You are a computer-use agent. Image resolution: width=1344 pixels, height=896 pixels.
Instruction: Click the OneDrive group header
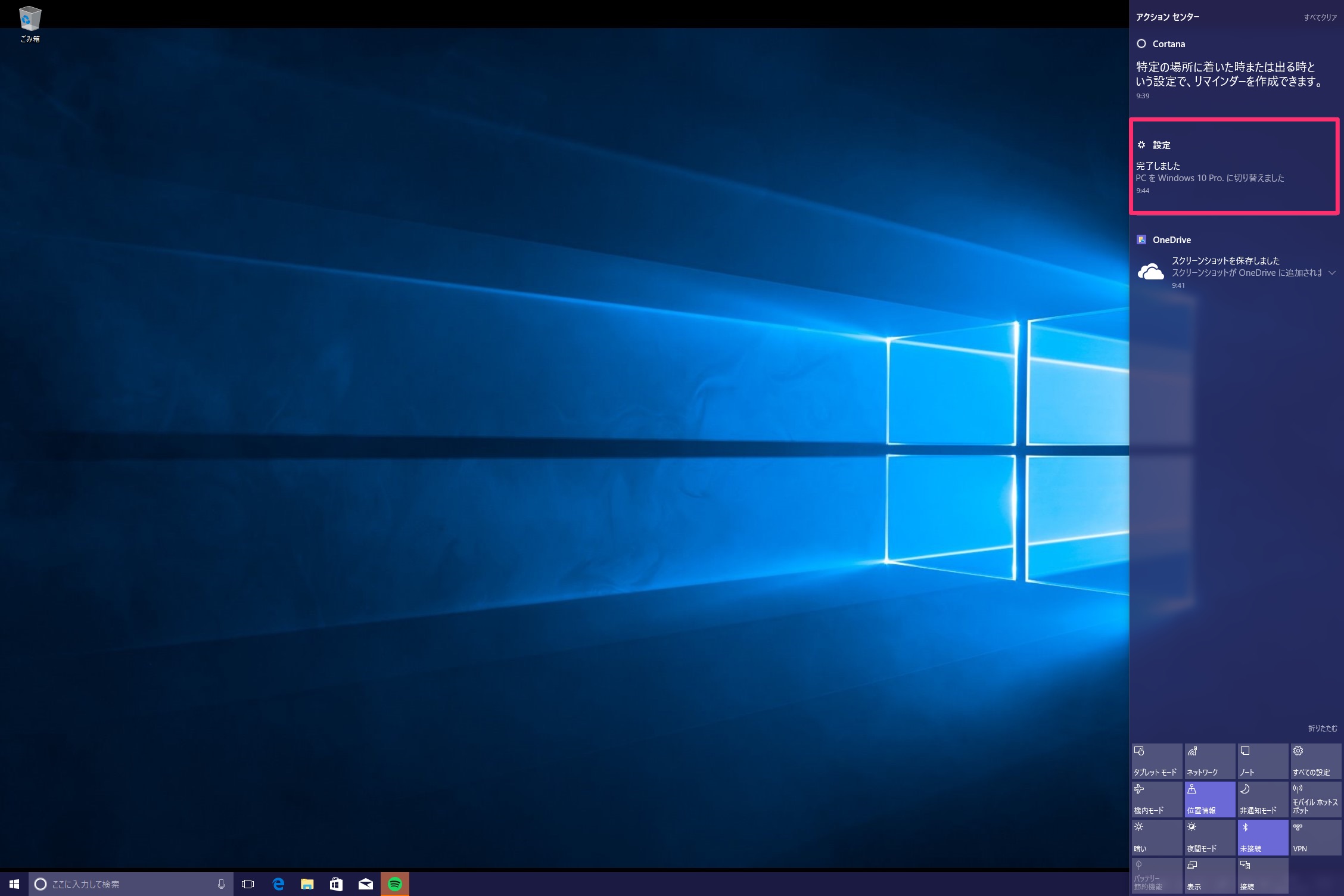coord(1164,239)
